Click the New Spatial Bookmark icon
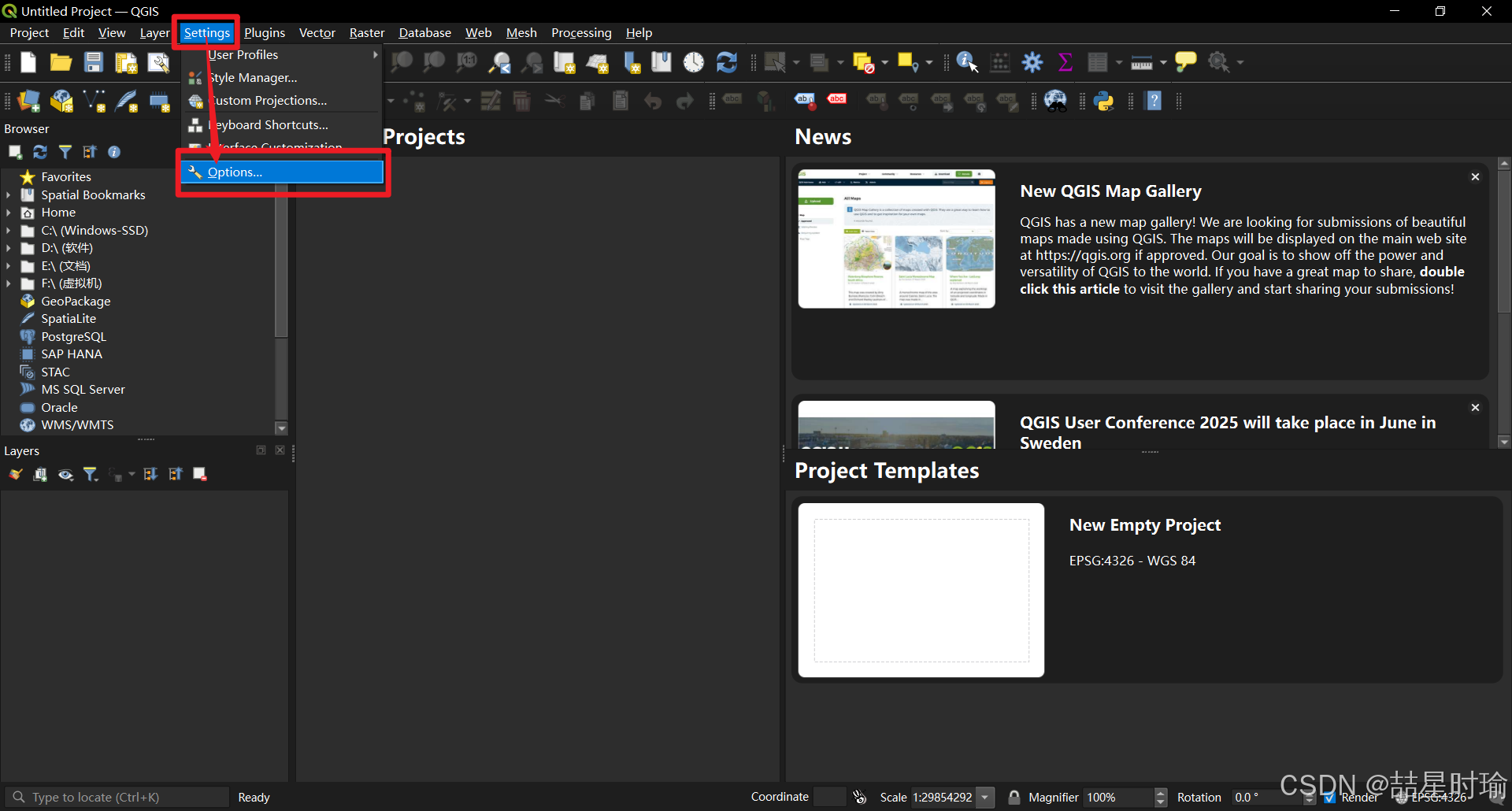 [x=631, y=62]
